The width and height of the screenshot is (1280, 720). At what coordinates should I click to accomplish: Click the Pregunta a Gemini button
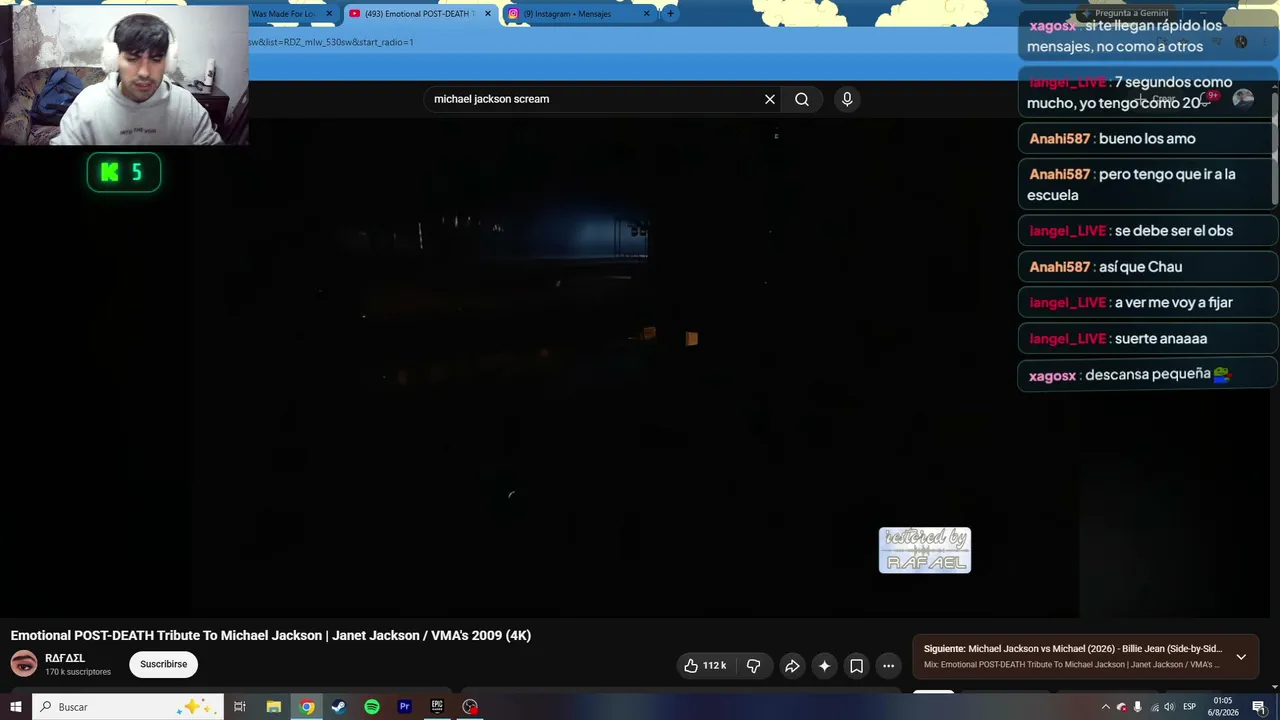[1124, 13]
